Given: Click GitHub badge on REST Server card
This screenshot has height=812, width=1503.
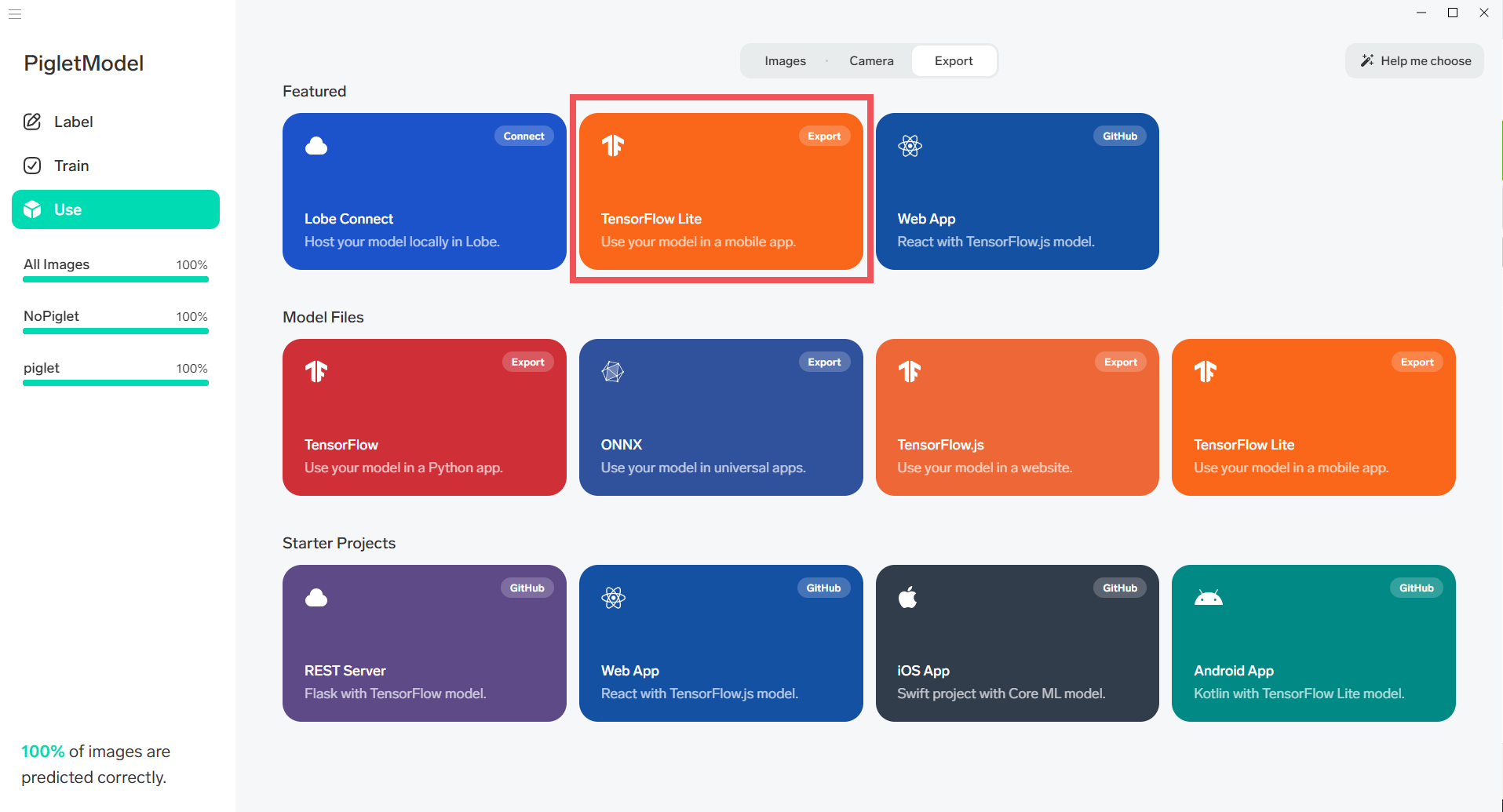Looking at the screenshot, I should point(527,588).
